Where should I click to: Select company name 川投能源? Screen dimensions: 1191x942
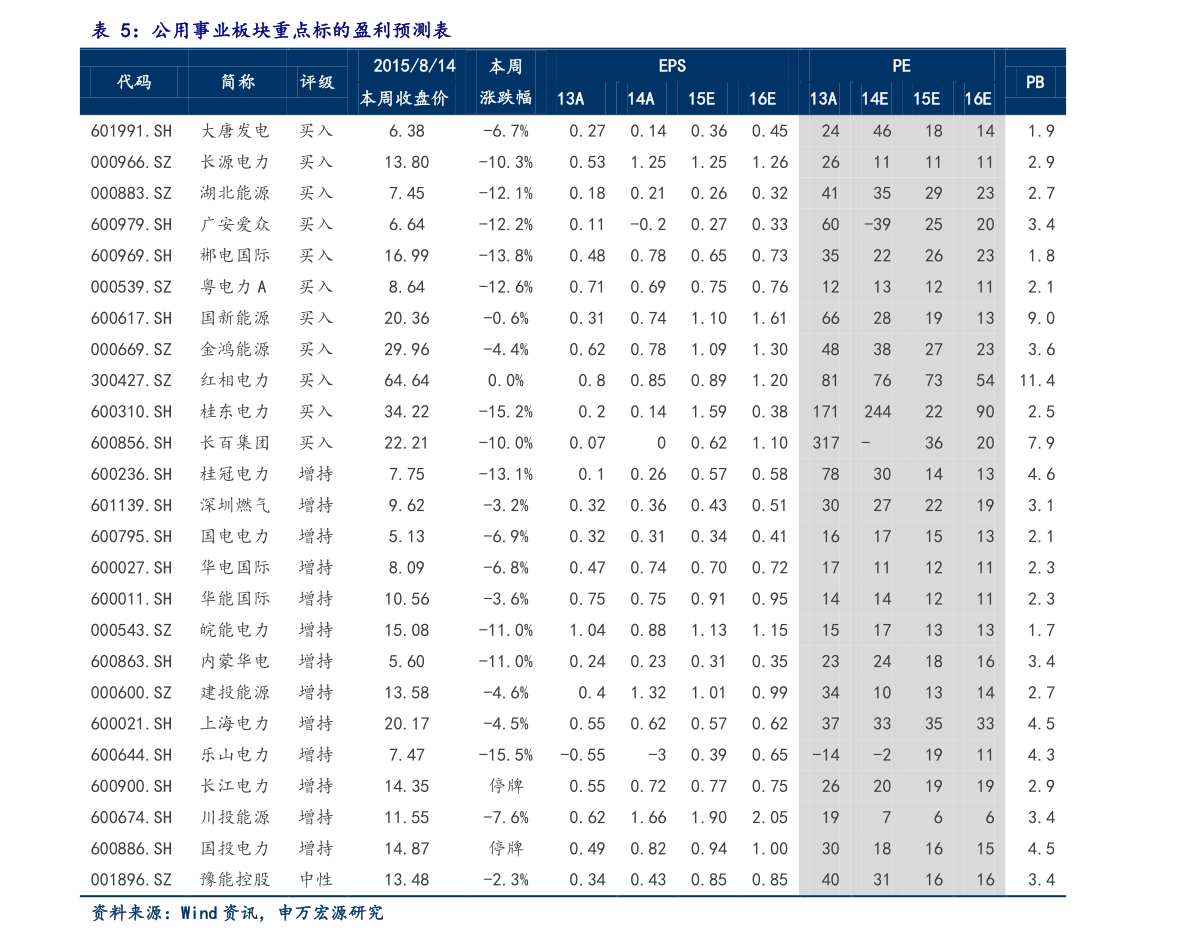[x=235, y=817]
